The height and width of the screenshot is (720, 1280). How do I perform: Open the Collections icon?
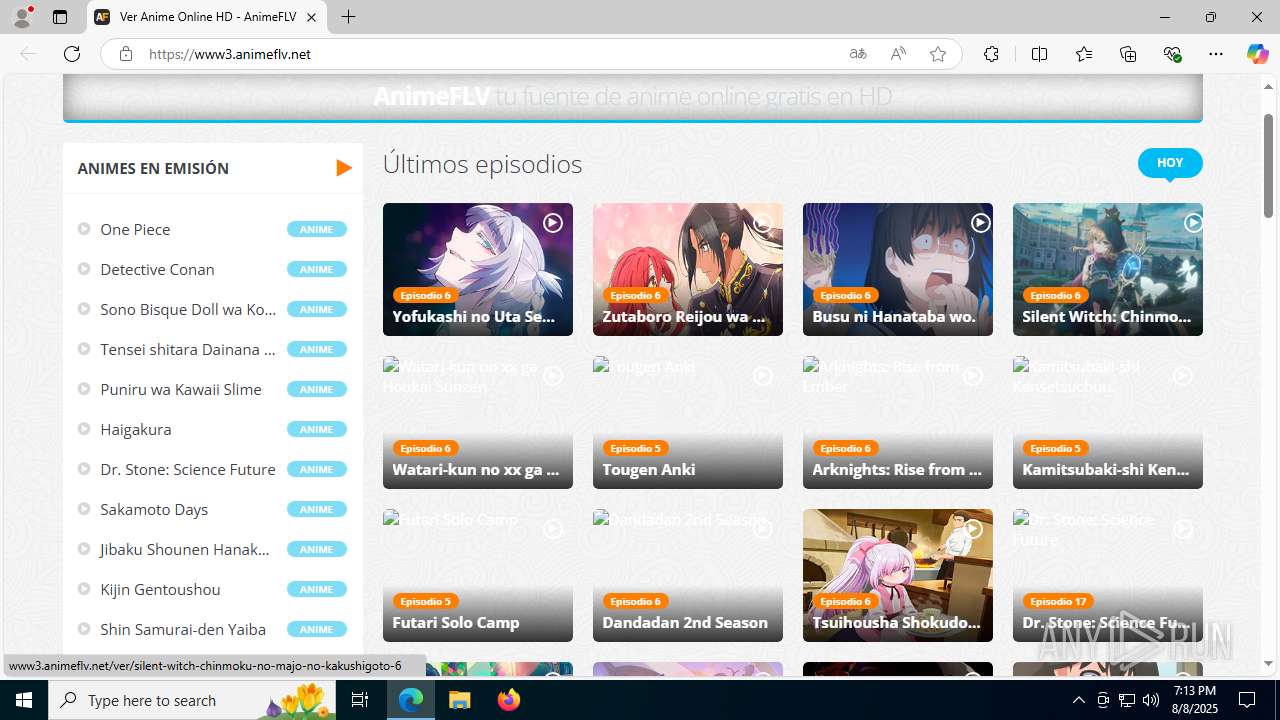(x=1128, y=54)
